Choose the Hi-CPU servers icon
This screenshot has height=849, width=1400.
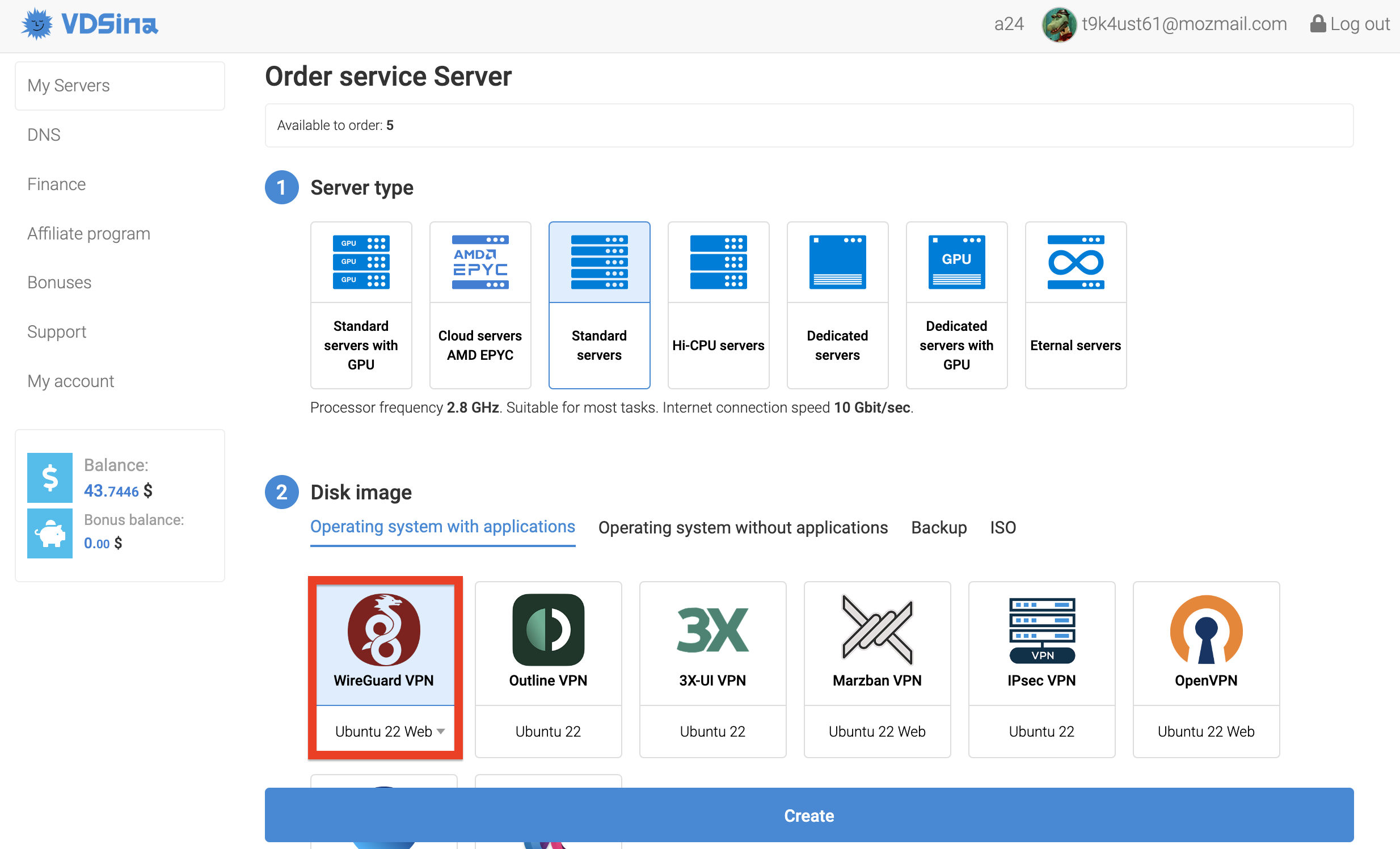coord(718,262)
